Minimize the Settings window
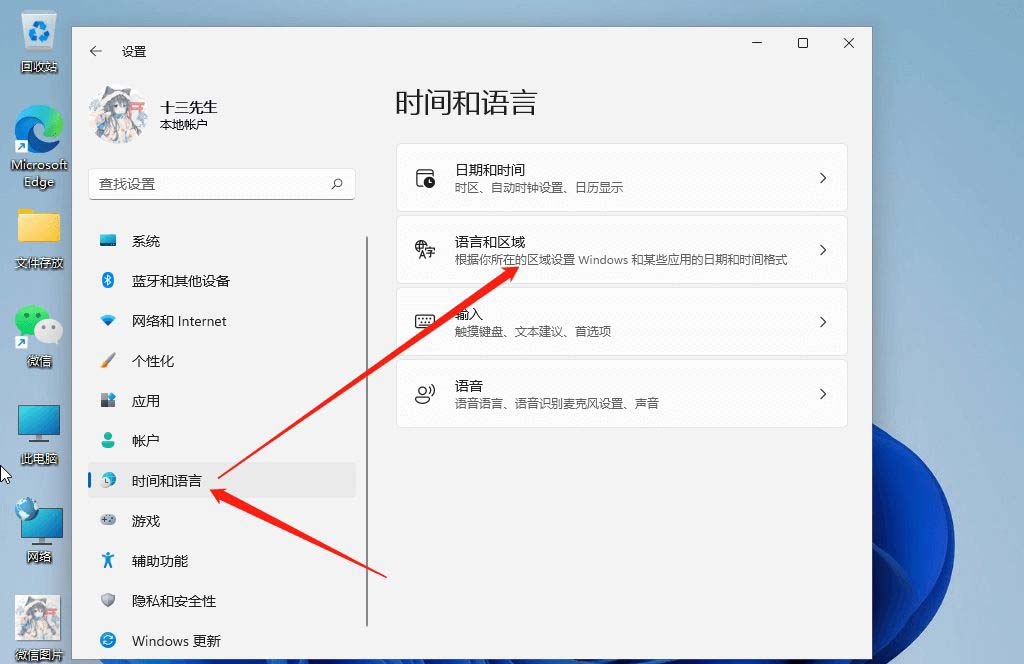This screenshot has width=1024, height=664. (757, 43)
